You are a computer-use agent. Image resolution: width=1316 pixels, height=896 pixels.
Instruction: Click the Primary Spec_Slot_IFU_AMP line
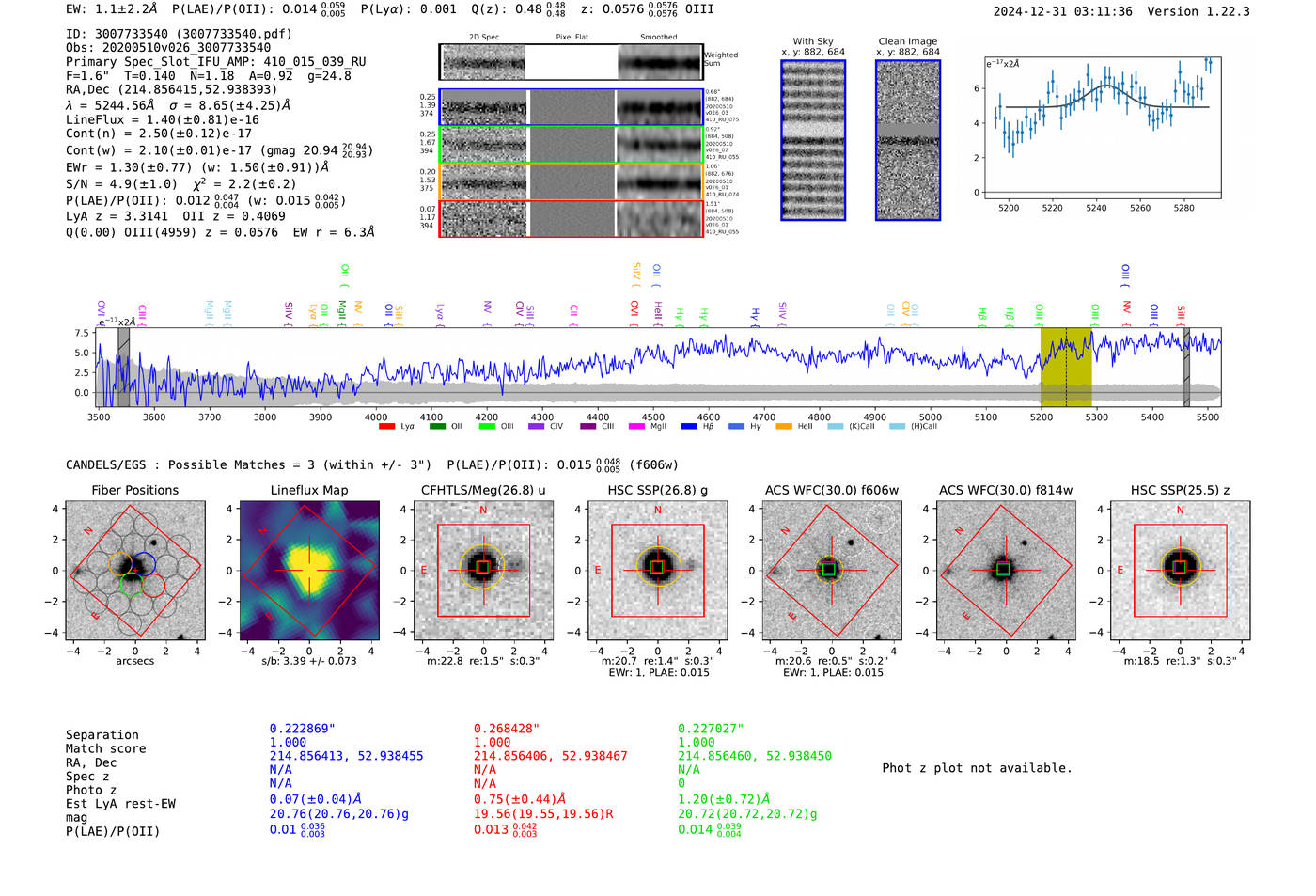[216, 62]
